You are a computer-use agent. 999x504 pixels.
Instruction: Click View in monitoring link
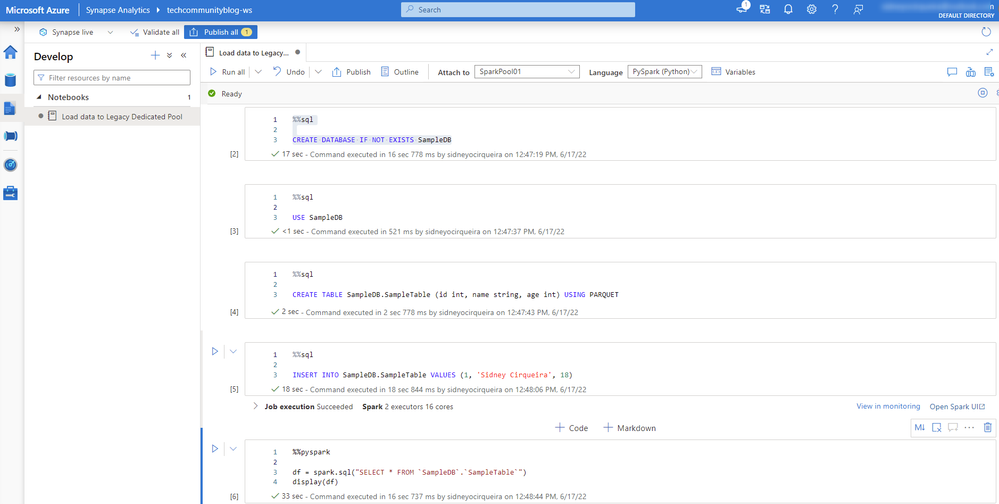[888, 406]
